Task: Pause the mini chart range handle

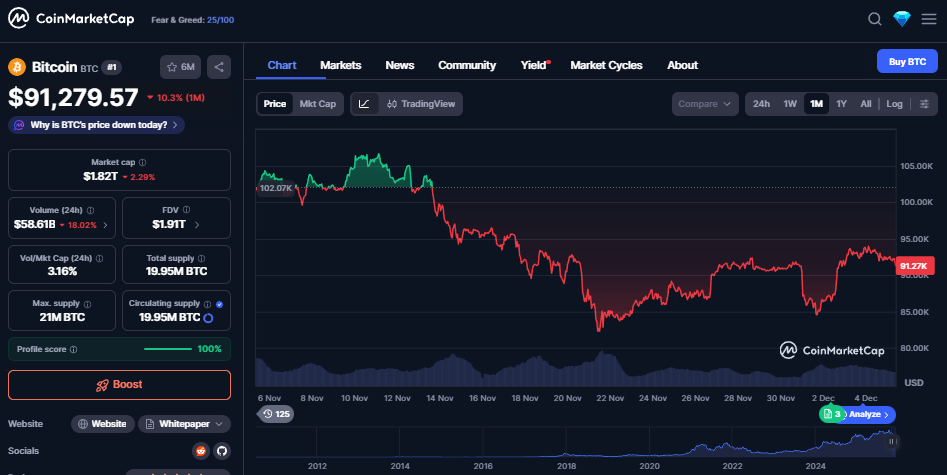Action: point(891,442)
